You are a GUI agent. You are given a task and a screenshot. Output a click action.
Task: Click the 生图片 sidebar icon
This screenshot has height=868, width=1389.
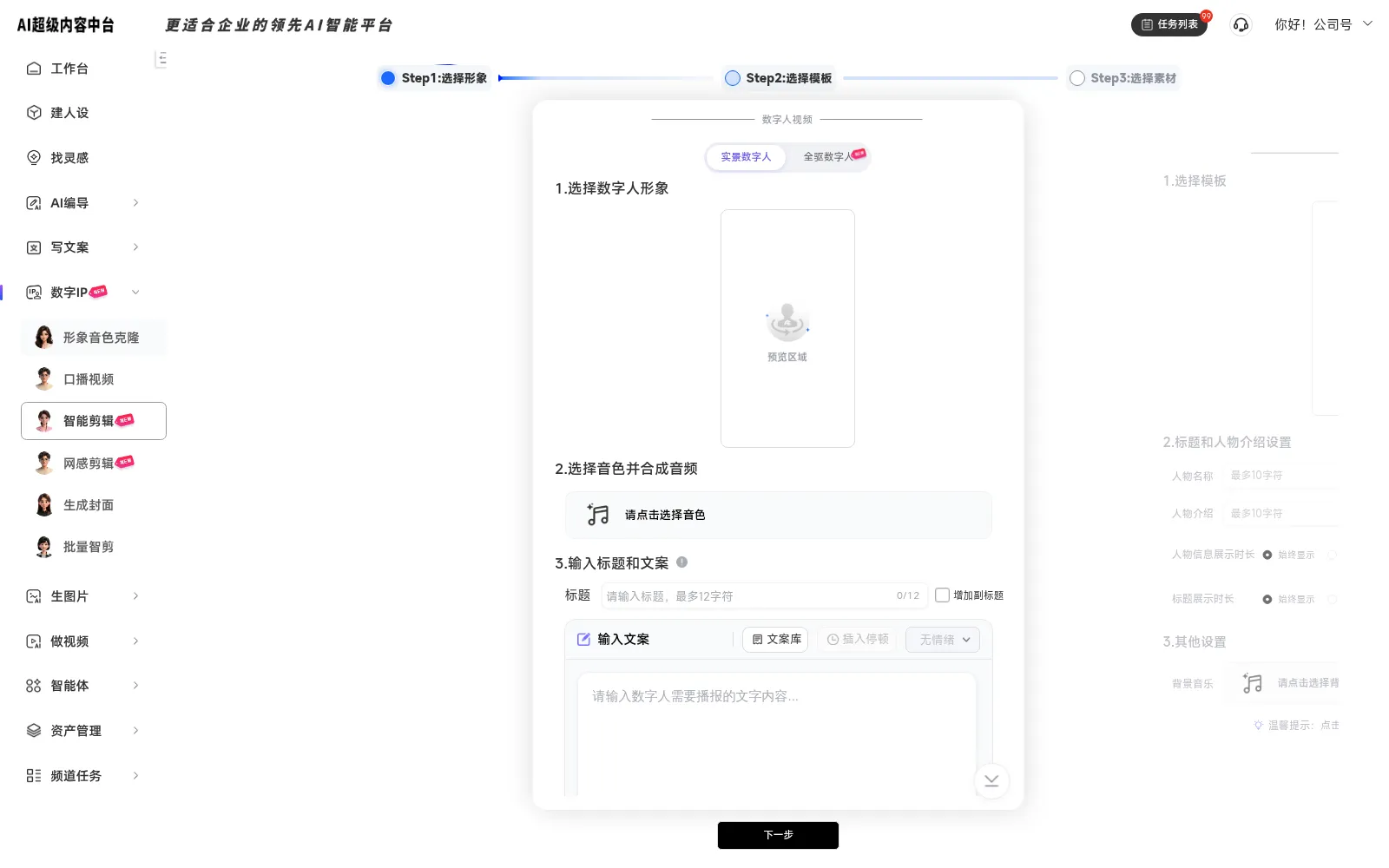34,596
